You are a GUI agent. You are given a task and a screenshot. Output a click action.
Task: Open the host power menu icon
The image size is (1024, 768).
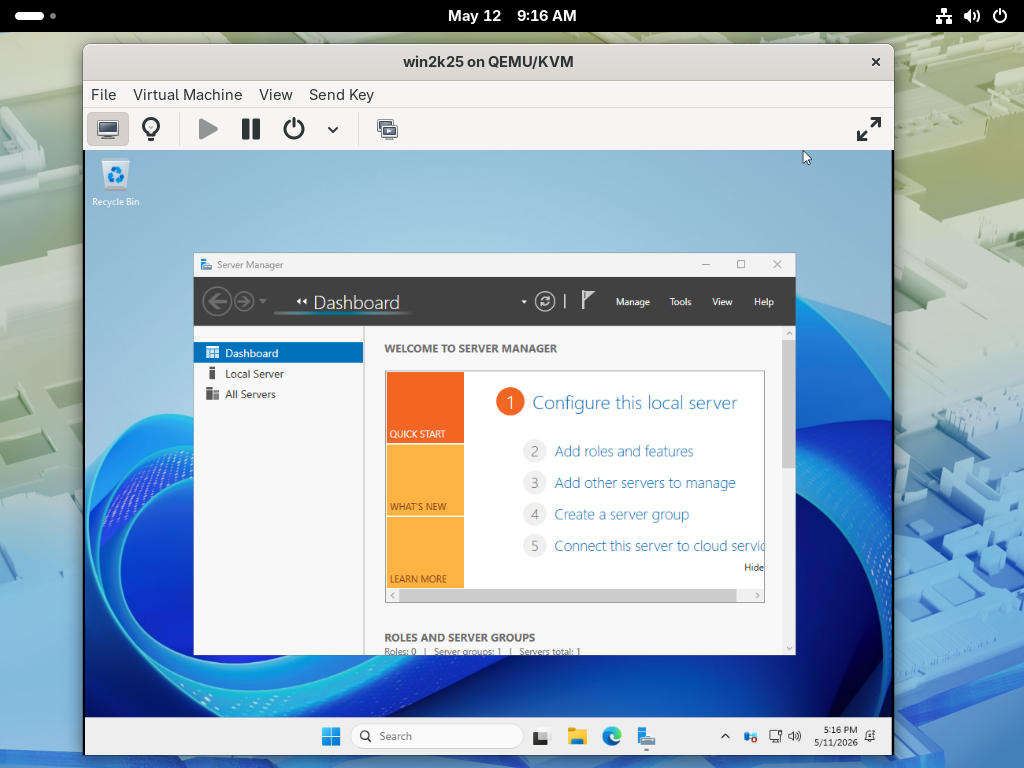(x=1000, y=16)
